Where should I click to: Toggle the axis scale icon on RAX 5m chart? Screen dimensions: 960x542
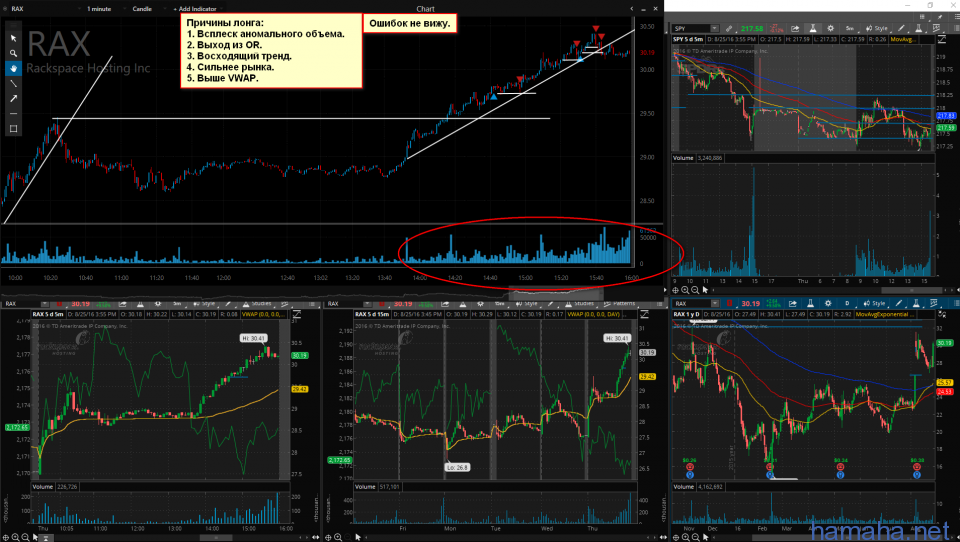(x=296, y=314)
